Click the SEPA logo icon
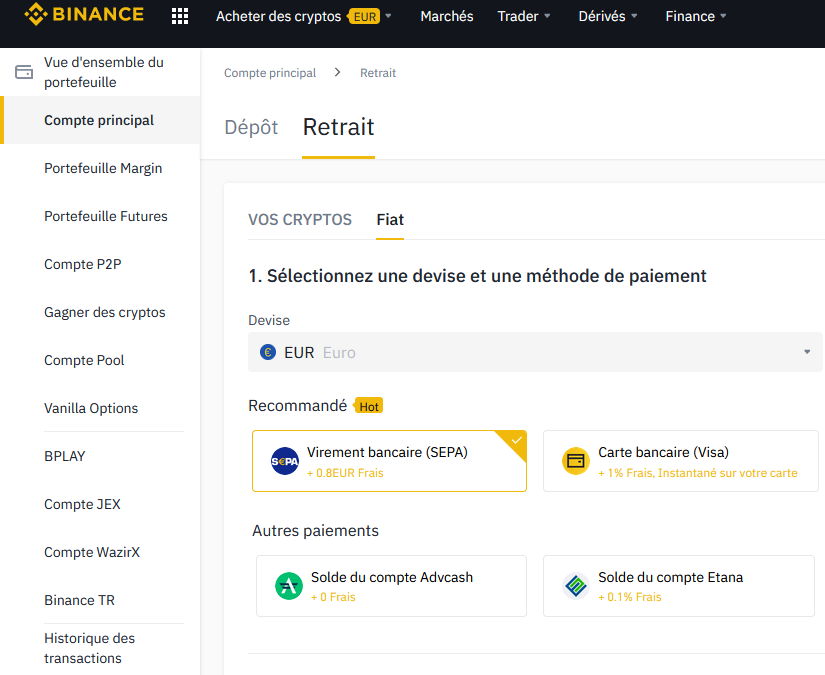Image resolution: width=825 pixels, height=675 pixels. 285,461
